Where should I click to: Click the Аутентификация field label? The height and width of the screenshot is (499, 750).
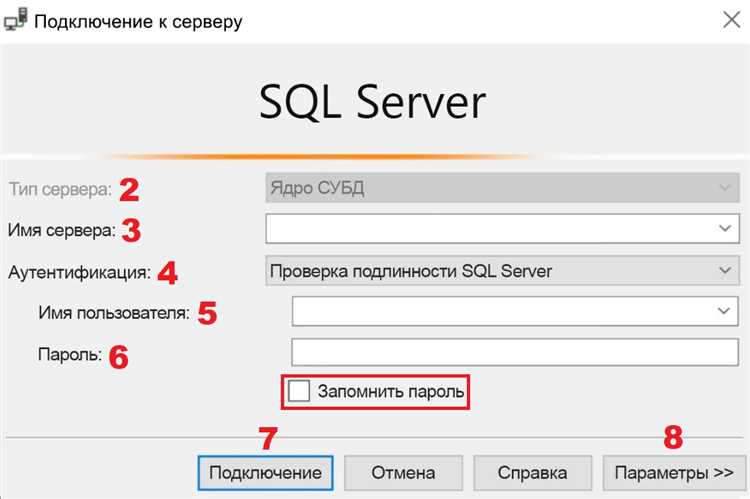click(78, 271)
